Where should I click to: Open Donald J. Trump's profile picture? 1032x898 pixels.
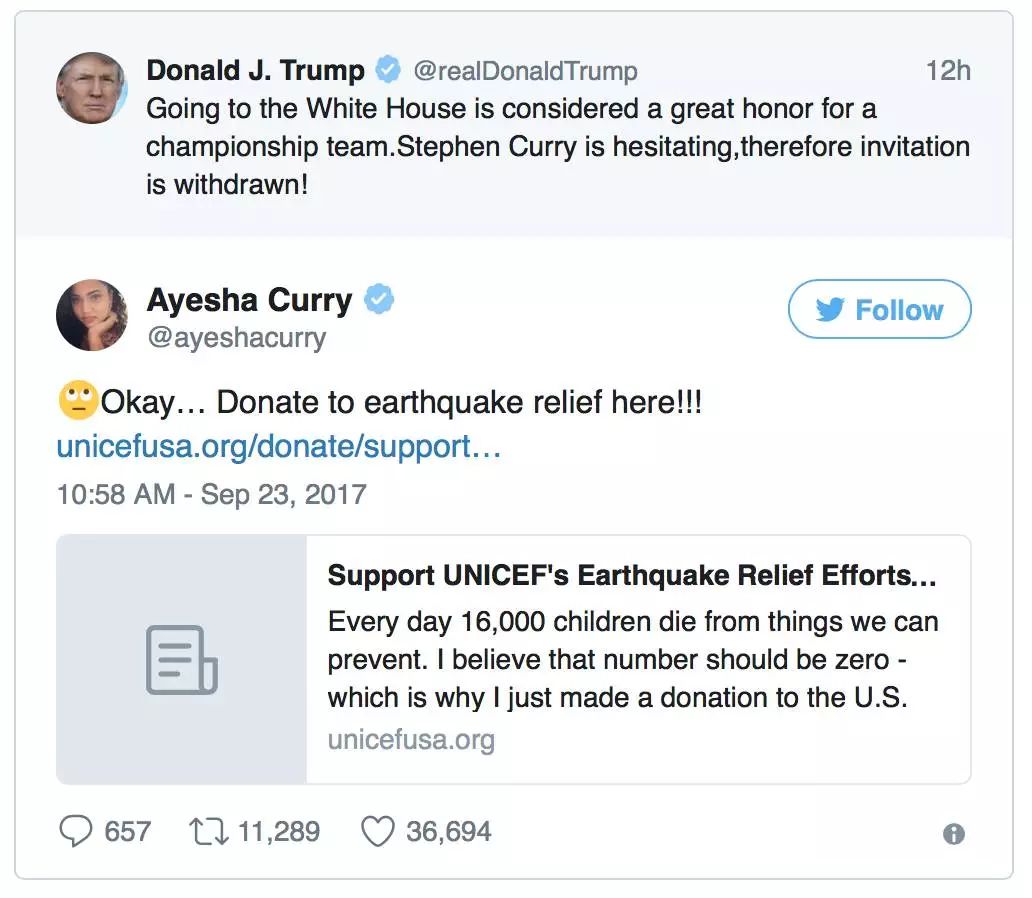point(91,88)
